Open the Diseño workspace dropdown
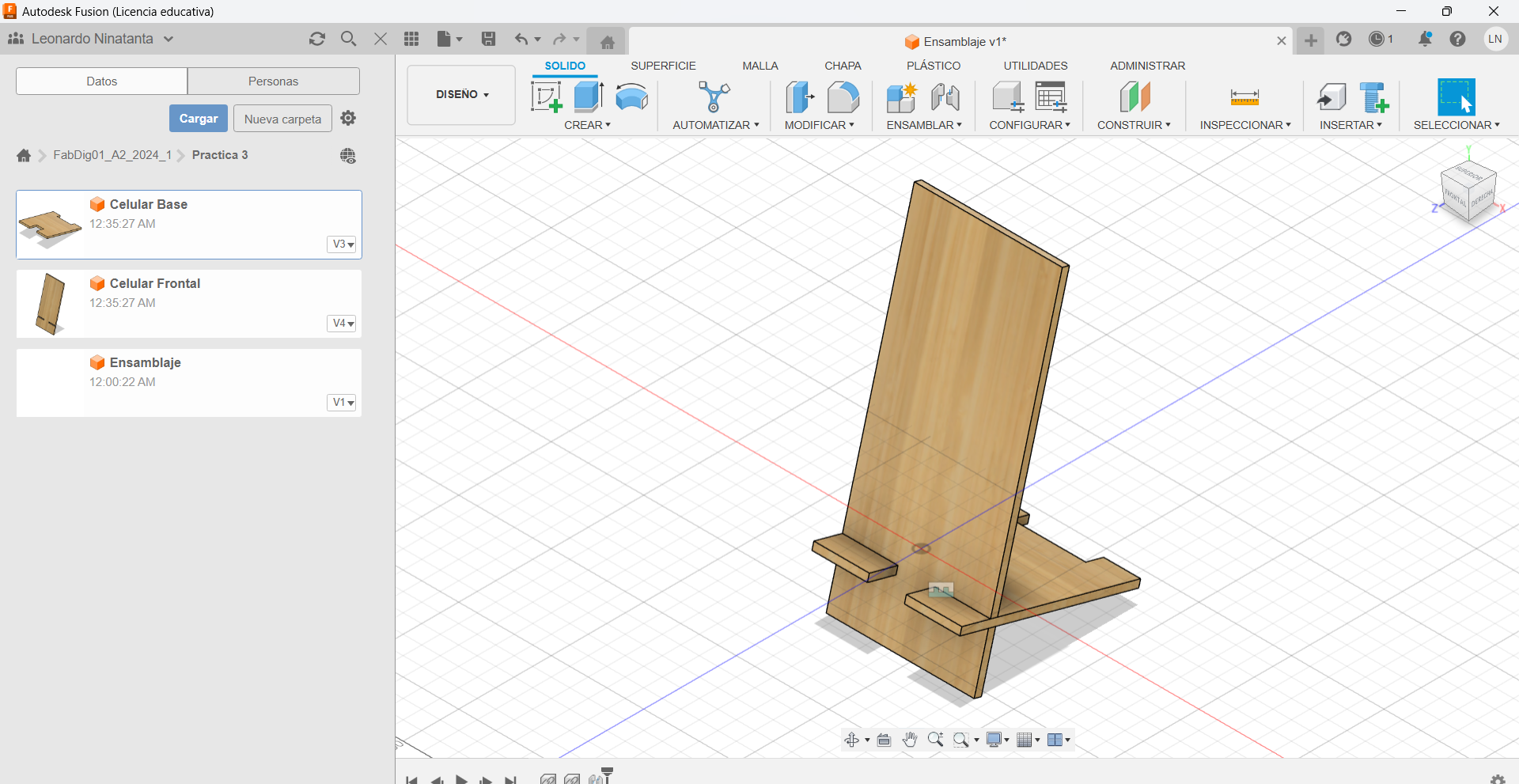Viewport: 1519px width, 784px height. [x=461, y=94]
